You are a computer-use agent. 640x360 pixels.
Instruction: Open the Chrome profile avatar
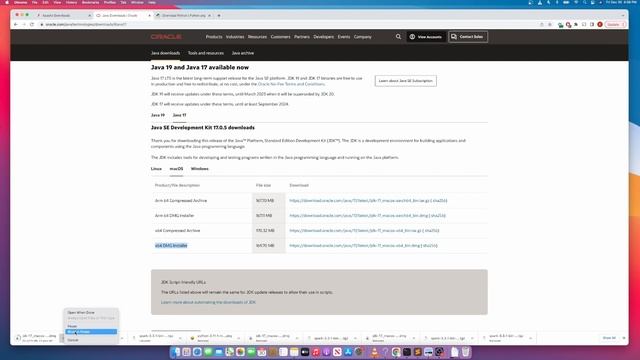point(600,24)
